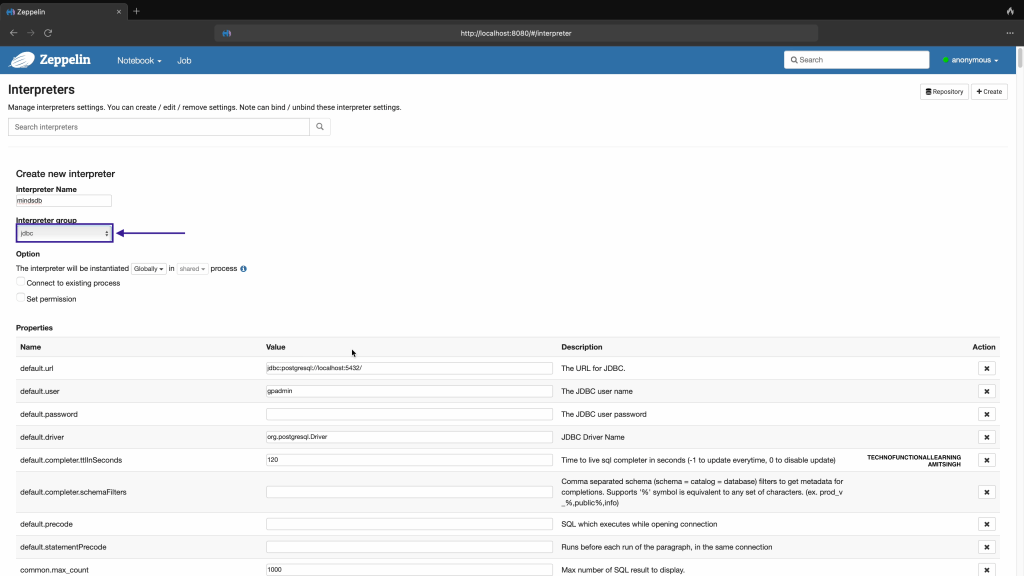
Task: Click the Create interpreter button
Action: click(x=989, y=92)
